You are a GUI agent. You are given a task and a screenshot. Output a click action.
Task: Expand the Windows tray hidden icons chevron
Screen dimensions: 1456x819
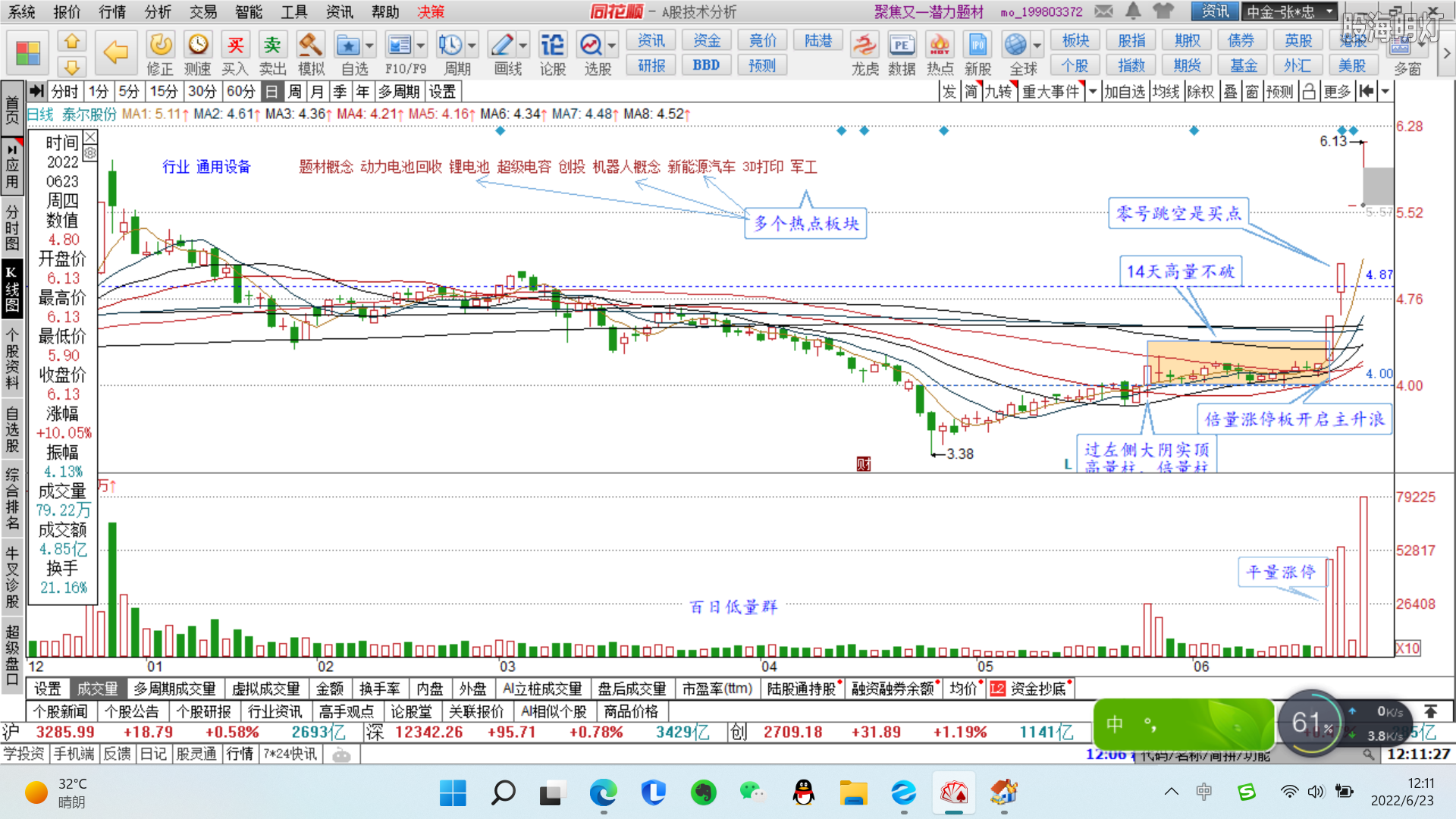click(x=1171, y=792)
